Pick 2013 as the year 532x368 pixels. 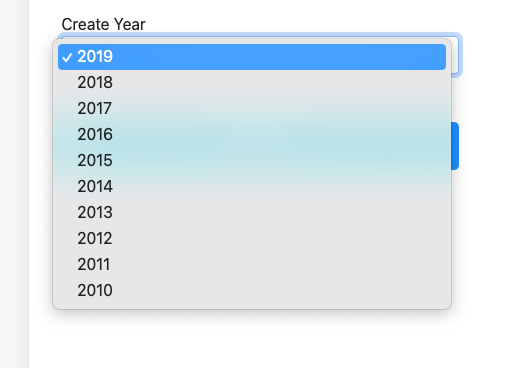252,212
